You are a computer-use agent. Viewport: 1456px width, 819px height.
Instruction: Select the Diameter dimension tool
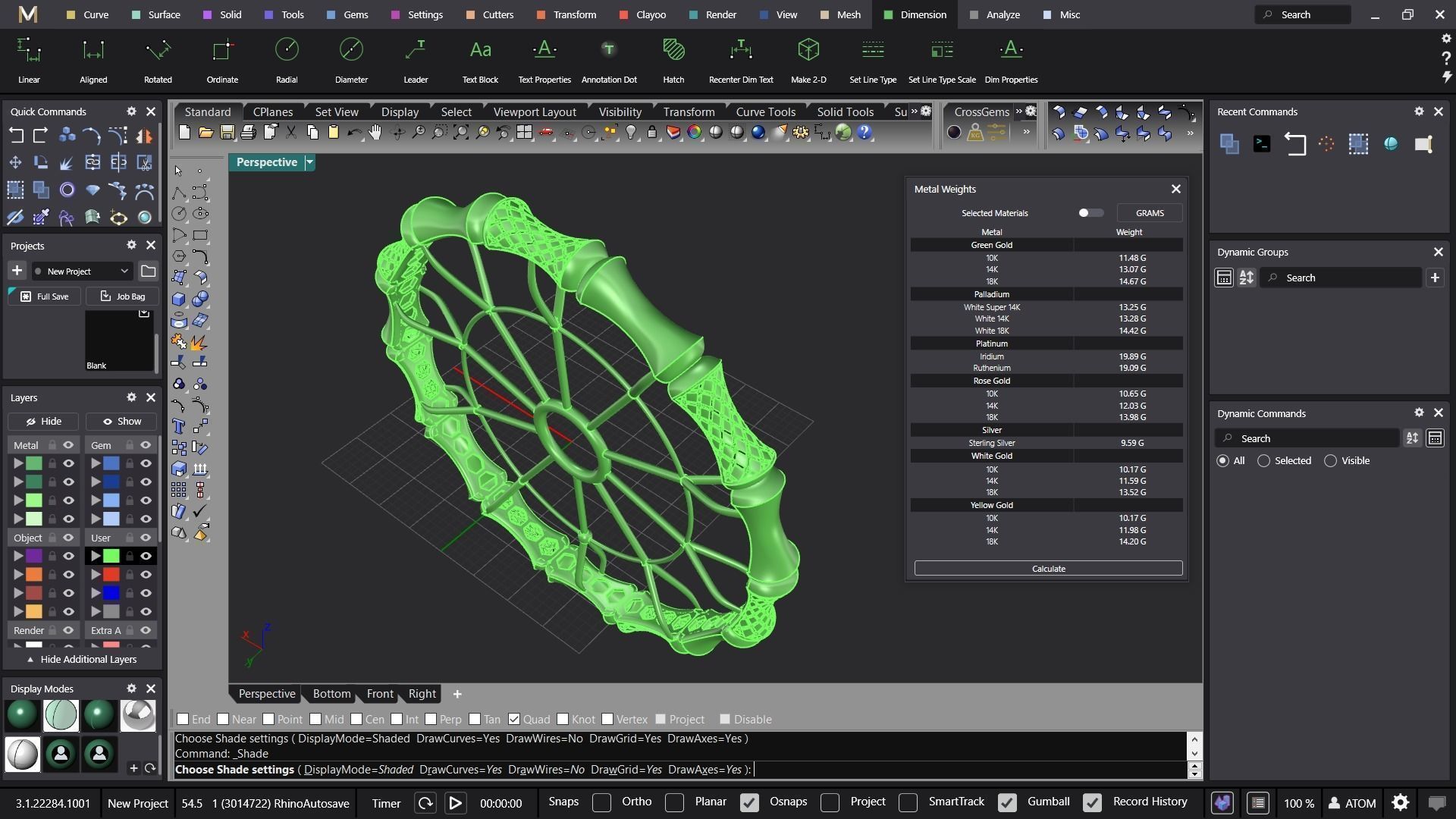(x=351, y=59)
